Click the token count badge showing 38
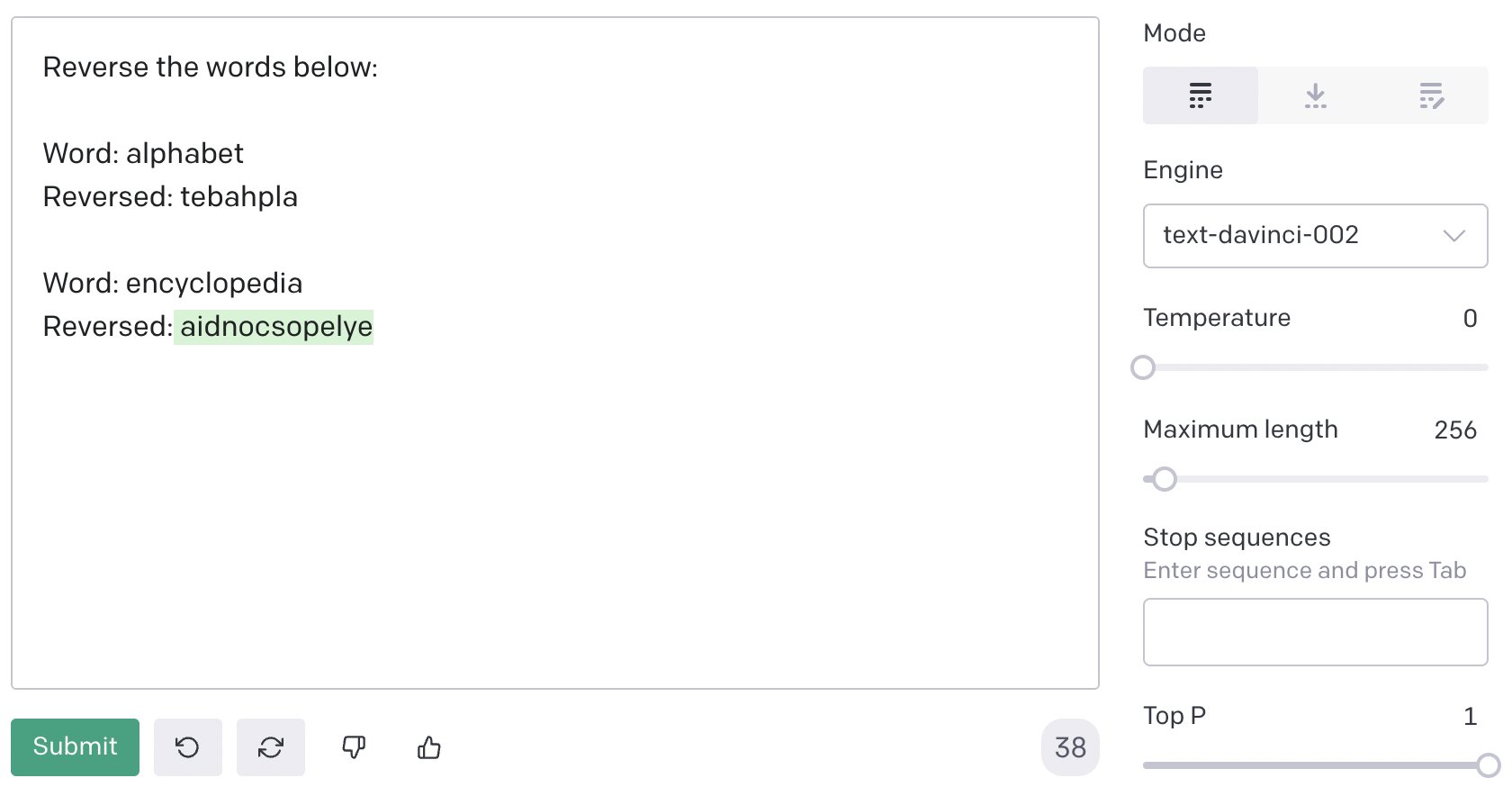The height and width of the screenshot is (796, 1512). click(x=1070, y=747)
